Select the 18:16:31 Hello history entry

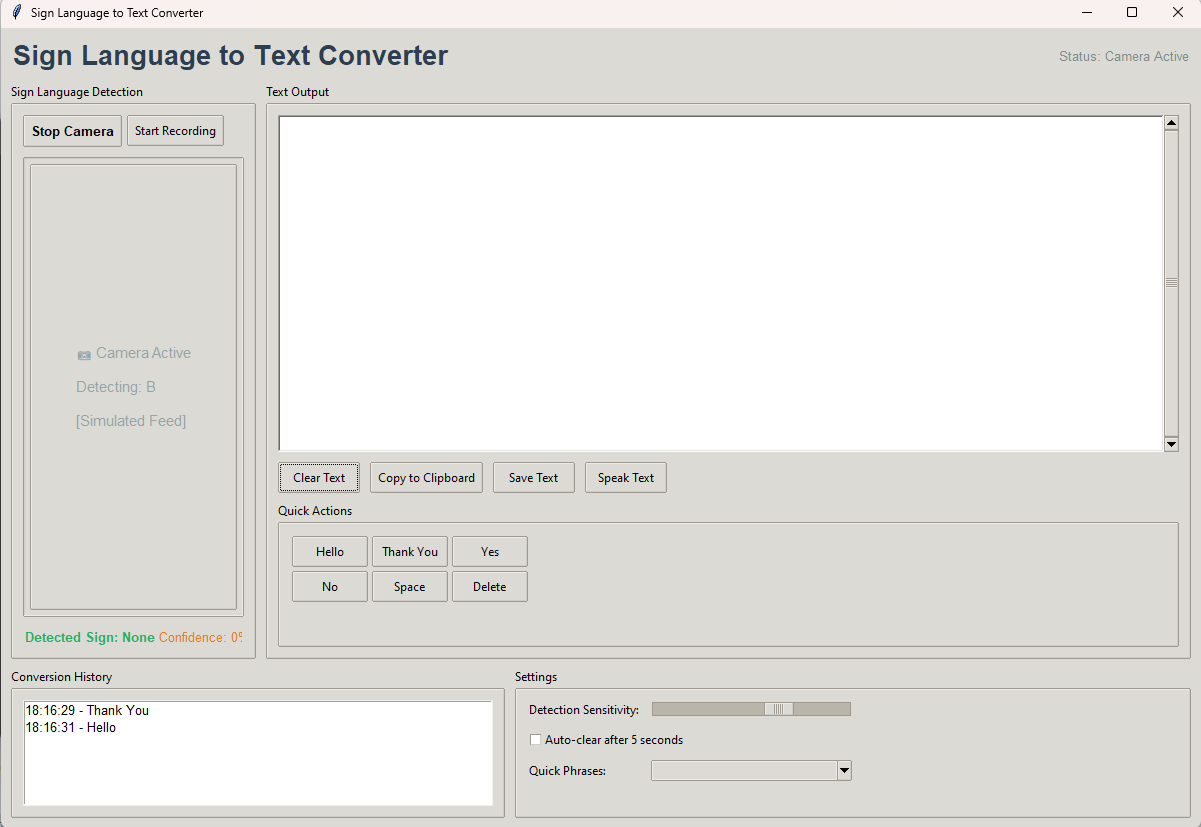point(71,727)
